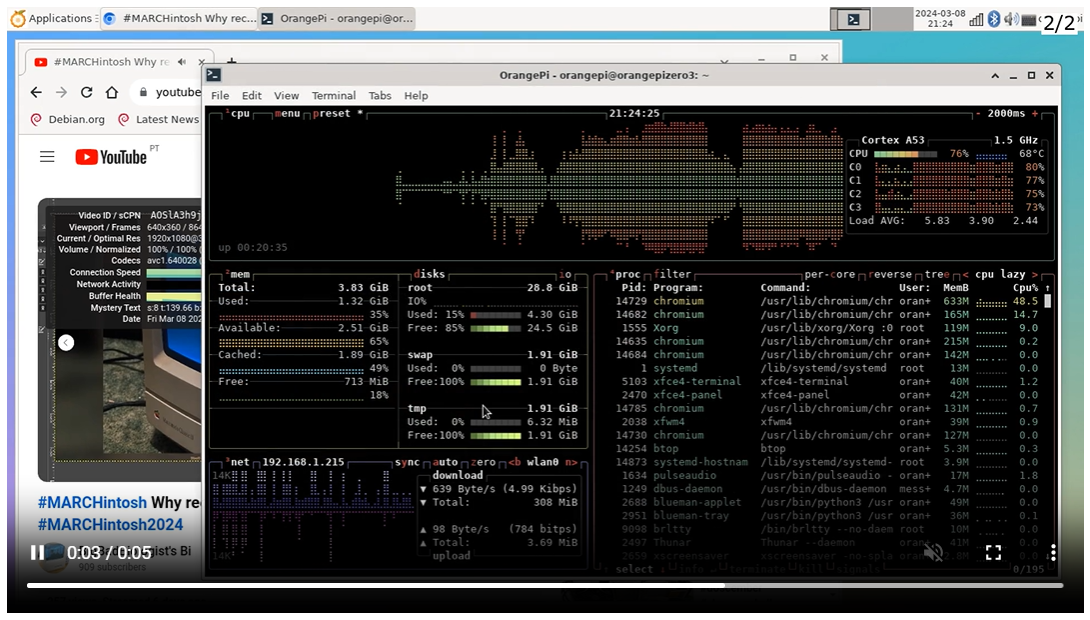The width and height of the screenshot is (1090, 620).
Task: Toggle tree view in btop process list
Action: (939, 275)
